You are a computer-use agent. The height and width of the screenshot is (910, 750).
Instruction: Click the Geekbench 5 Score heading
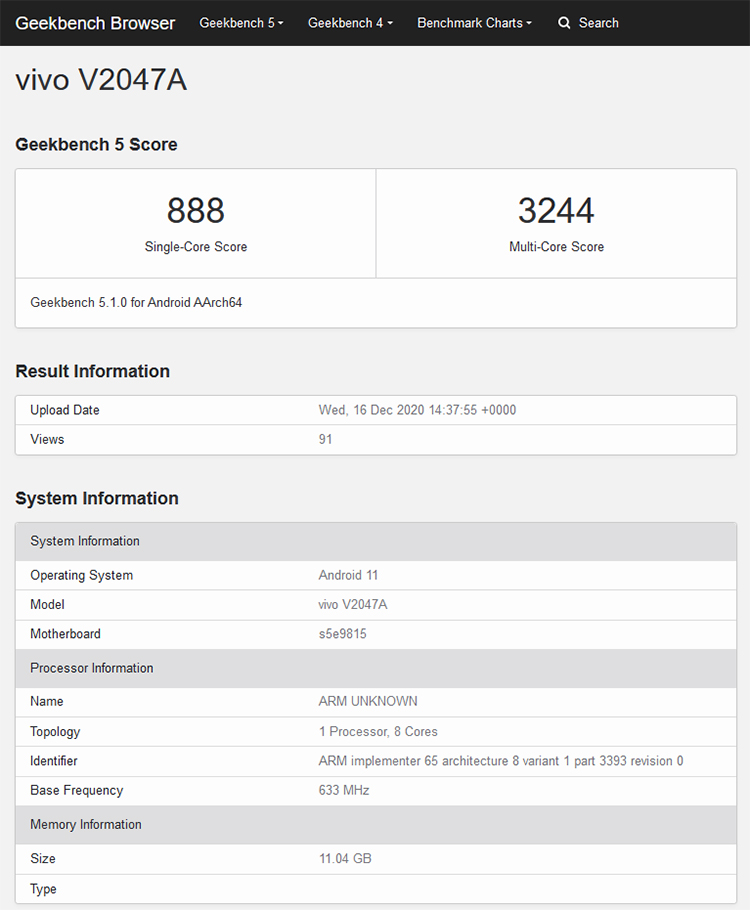pyautogui.click(x=96, y=145)
